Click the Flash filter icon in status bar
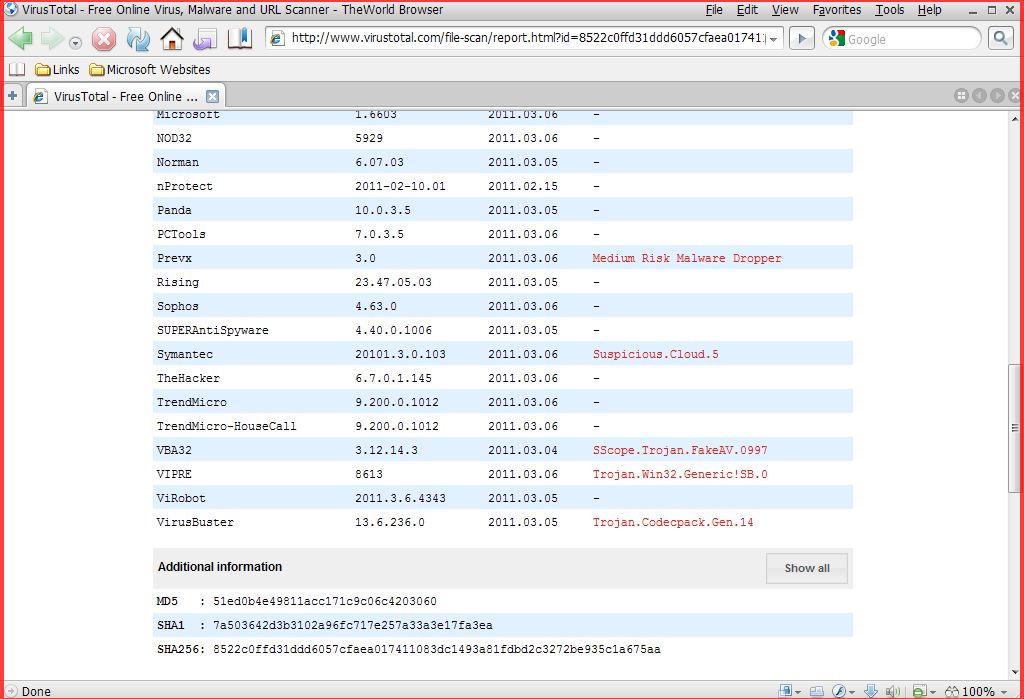The width and height of the screenshot is (1024, 699). point(839,691)
